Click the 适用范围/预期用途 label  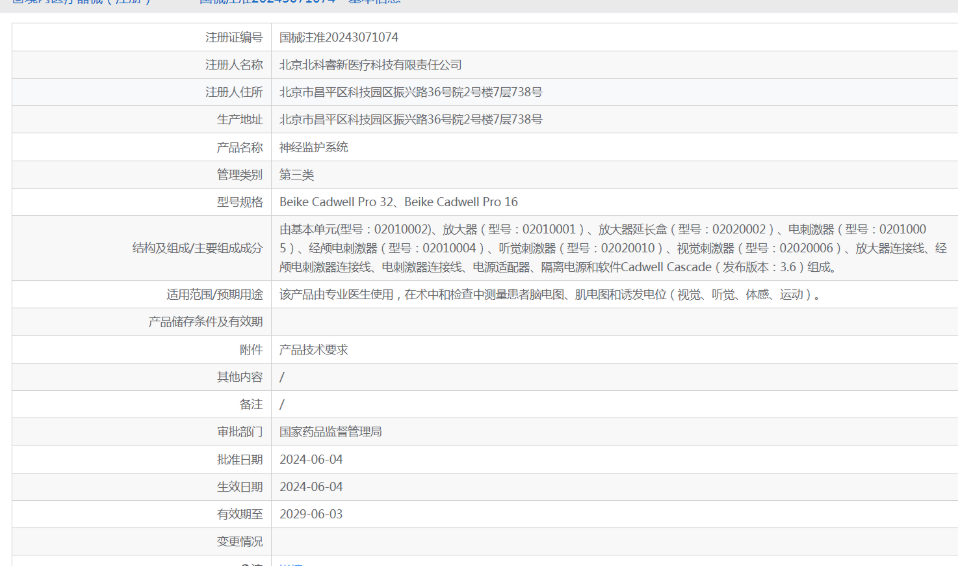click(214, 295)
